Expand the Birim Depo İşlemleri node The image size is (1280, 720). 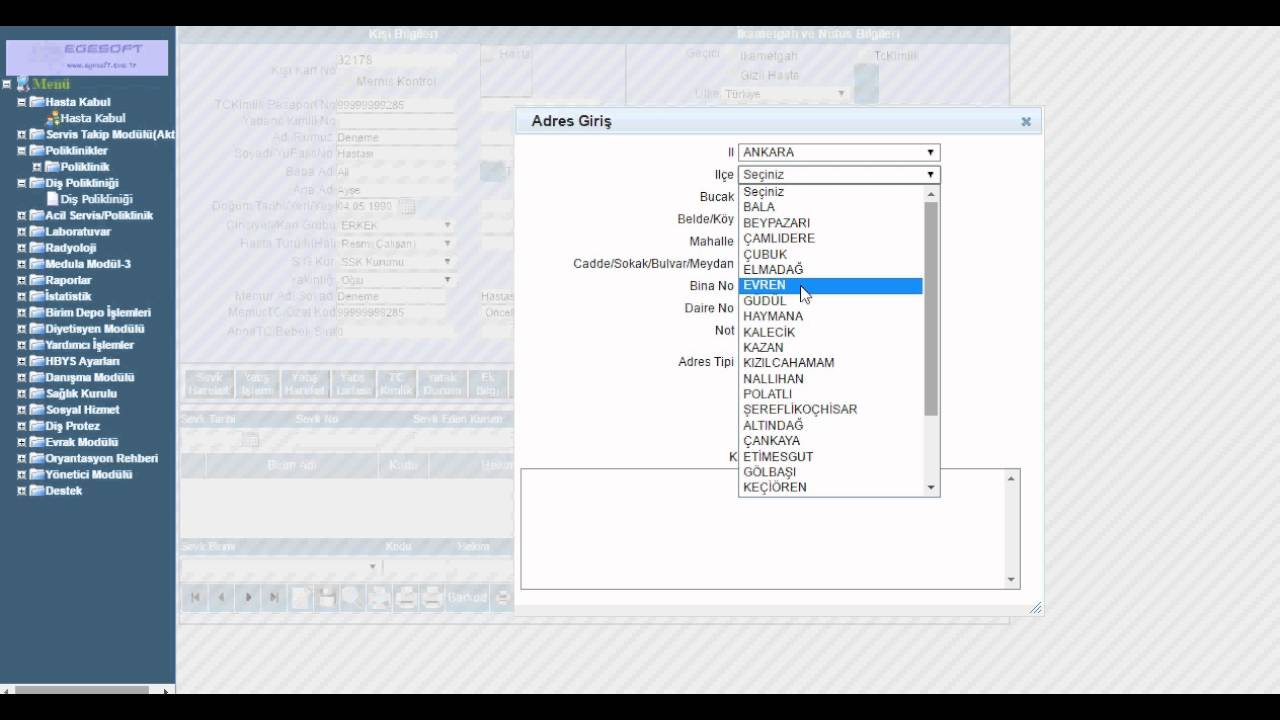[22, 313]
